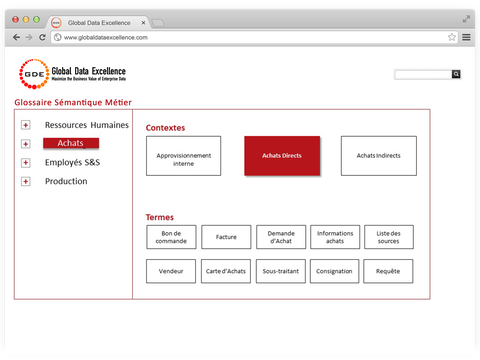Click the fullscreen arrows icon in the window corner
Image resolution: width=480 pixels, height=360 pixels.
pos(466,19)
